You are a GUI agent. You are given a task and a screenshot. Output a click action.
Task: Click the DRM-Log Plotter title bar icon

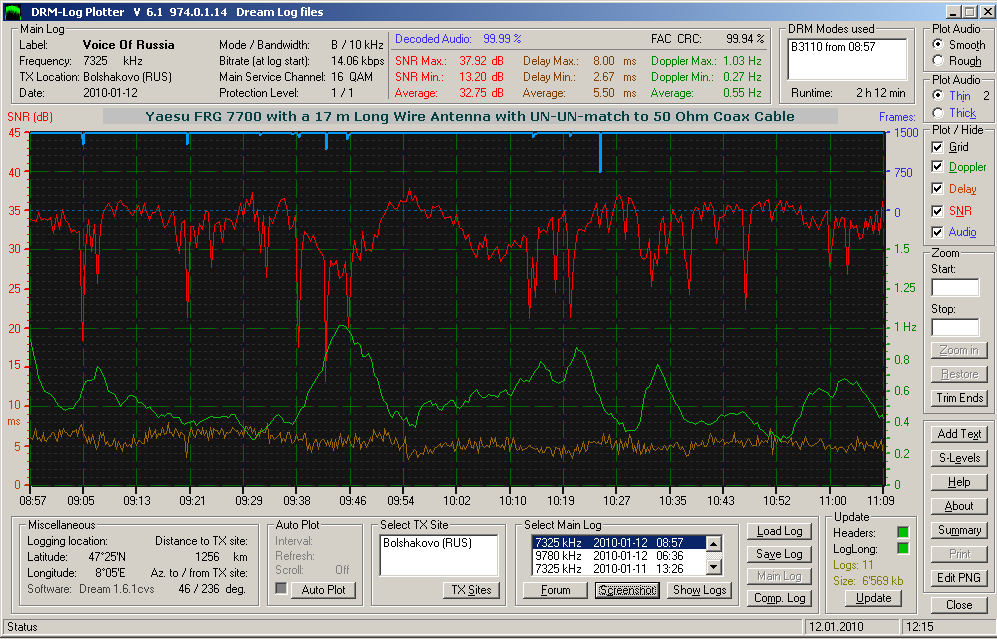click(x=12, y=11)
